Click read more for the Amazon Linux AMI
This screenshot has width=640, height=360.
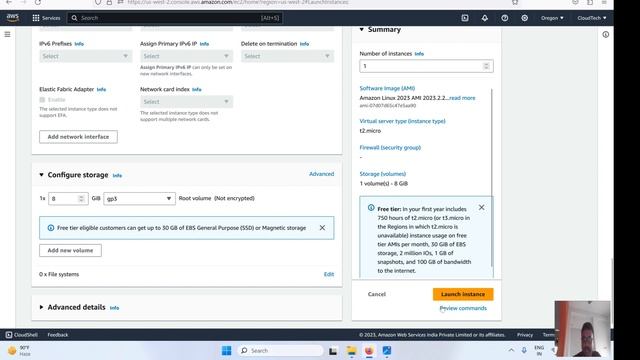[462, 98]
